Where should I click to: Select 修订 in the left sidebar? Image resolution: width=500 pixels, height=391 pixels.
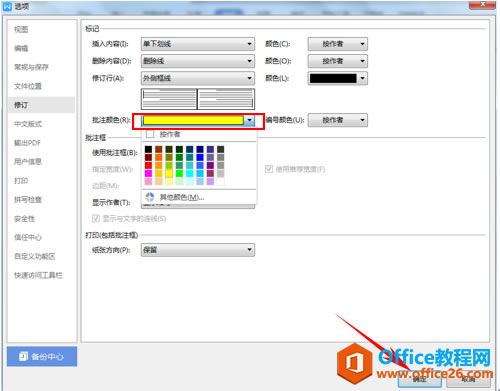[41, 105]
